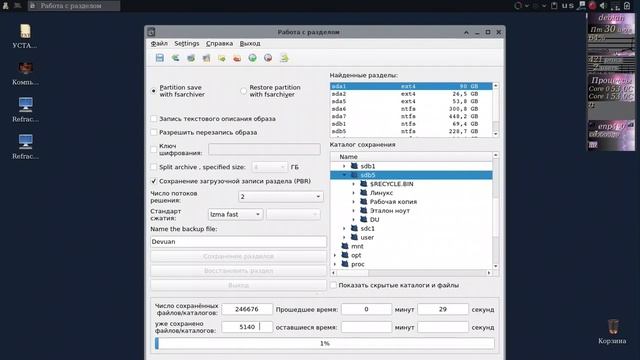The image size is (640, 360).
Task: Click the volume speaker tray icon
Action: pyautogui.click(x=603, y=6)
